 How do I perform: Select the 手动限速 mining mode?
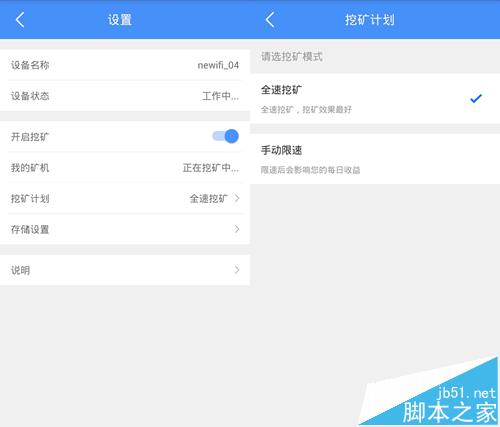[x=375, y=159]
